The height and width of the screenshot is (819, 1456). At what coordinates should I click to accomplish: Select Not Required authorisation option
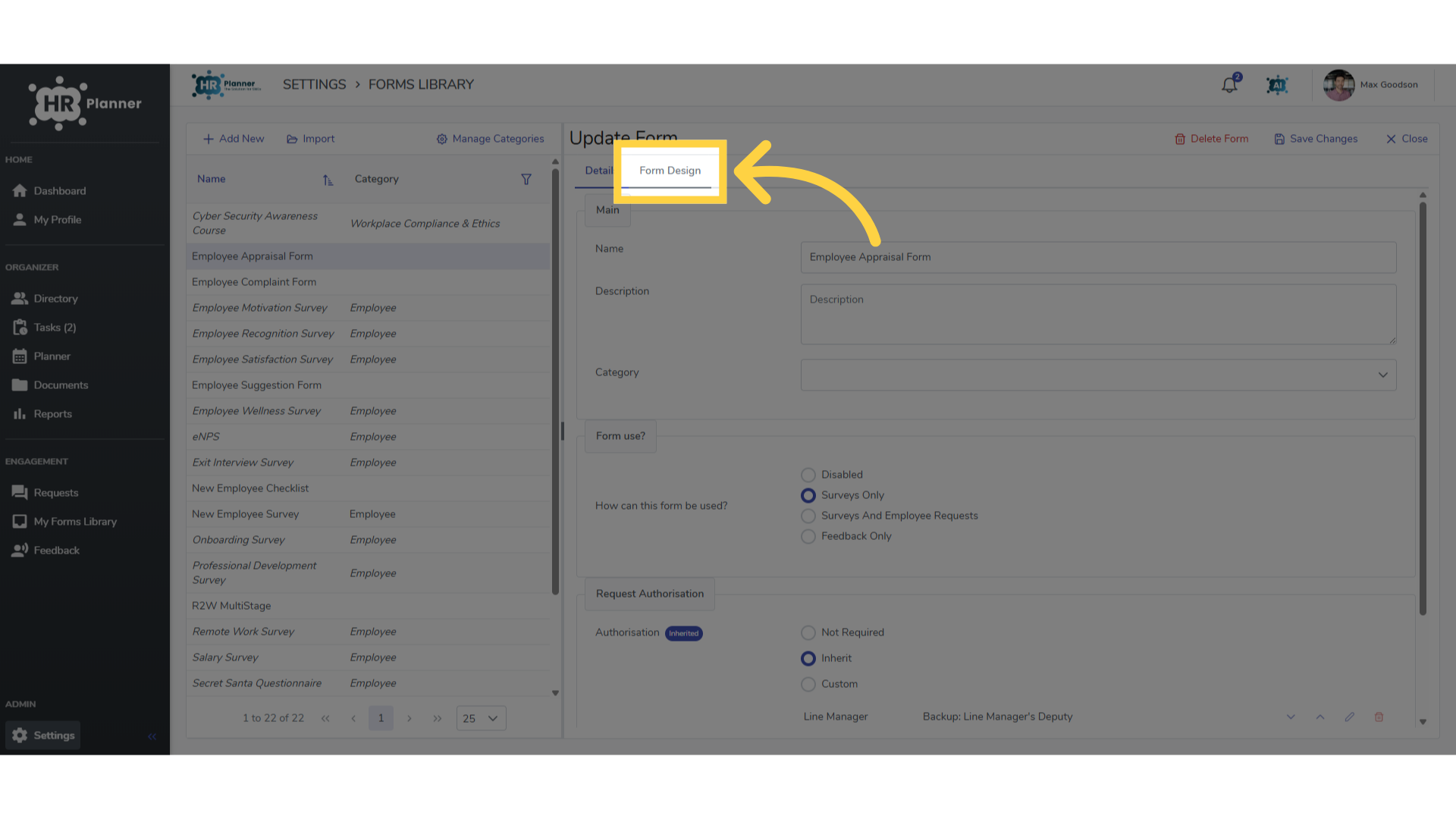(808, 632)
